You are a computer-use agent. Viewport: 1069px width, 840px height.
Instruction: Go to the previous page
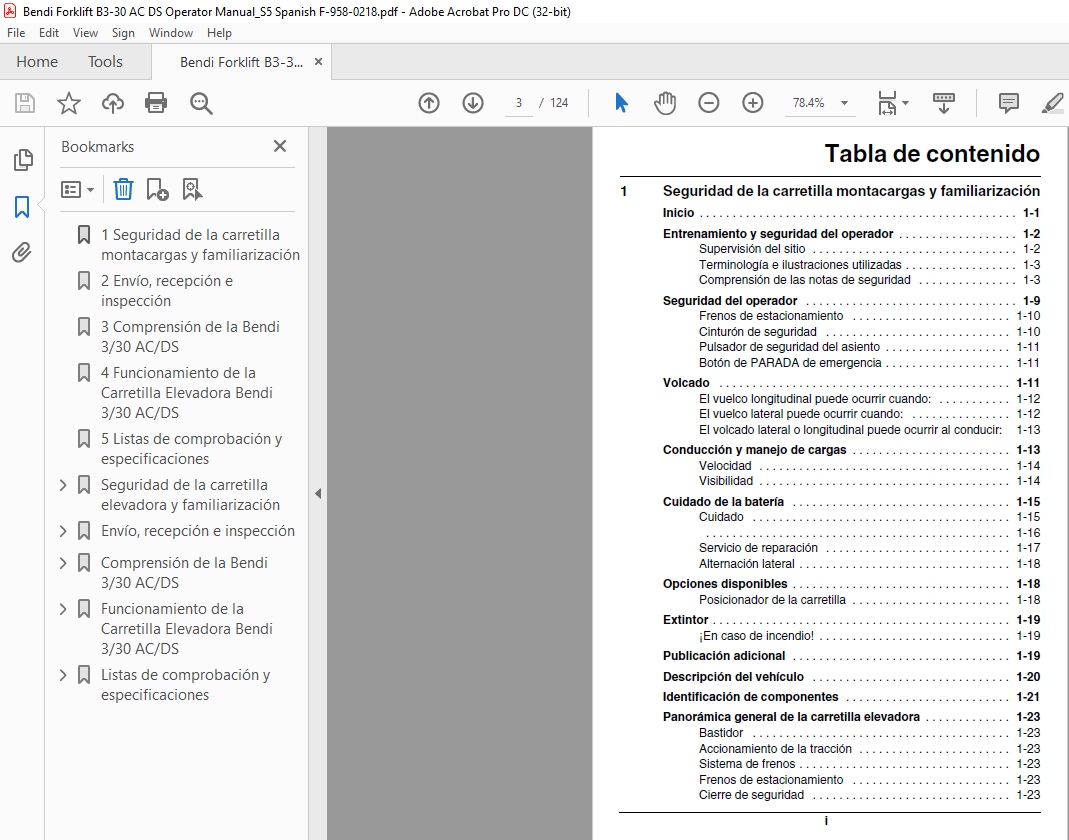coord(429,103)
